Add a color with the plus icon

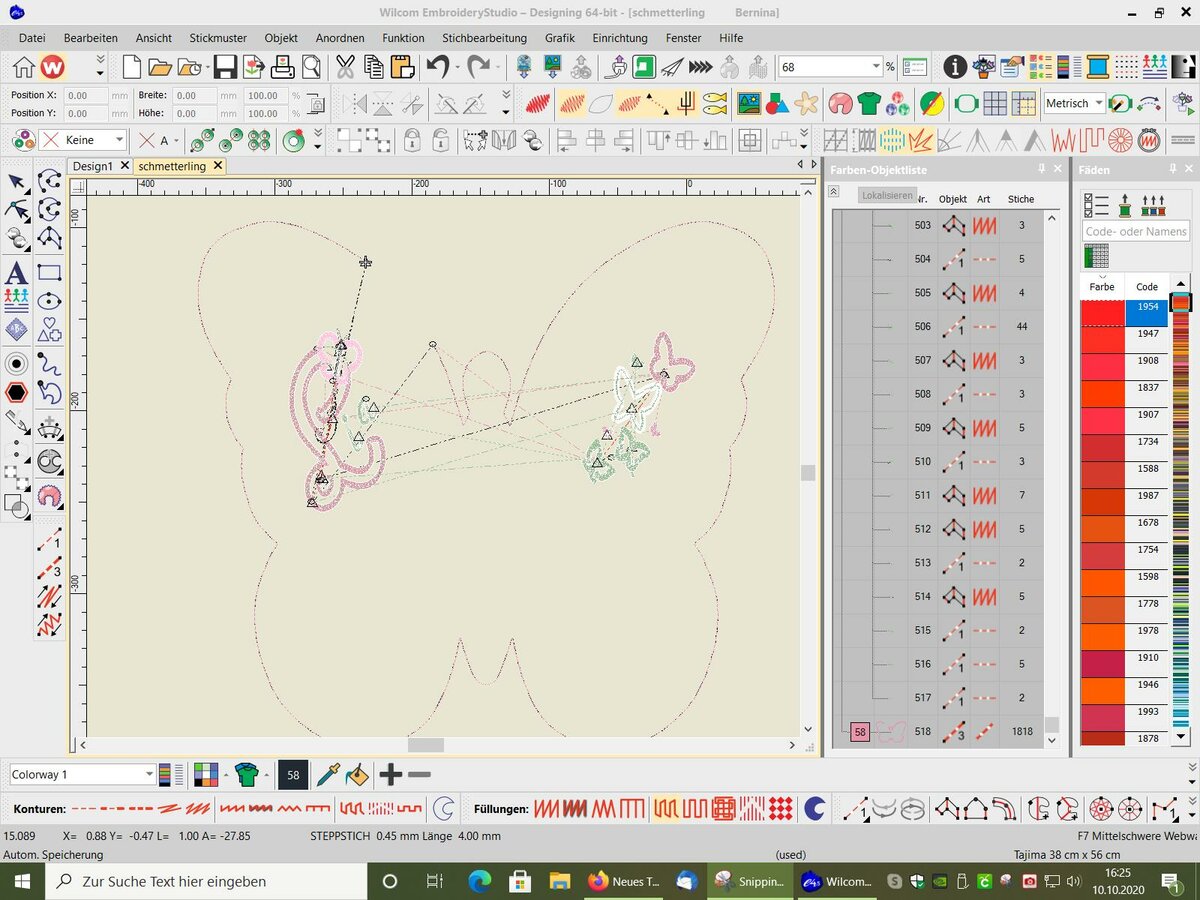[x=390, y=774]
